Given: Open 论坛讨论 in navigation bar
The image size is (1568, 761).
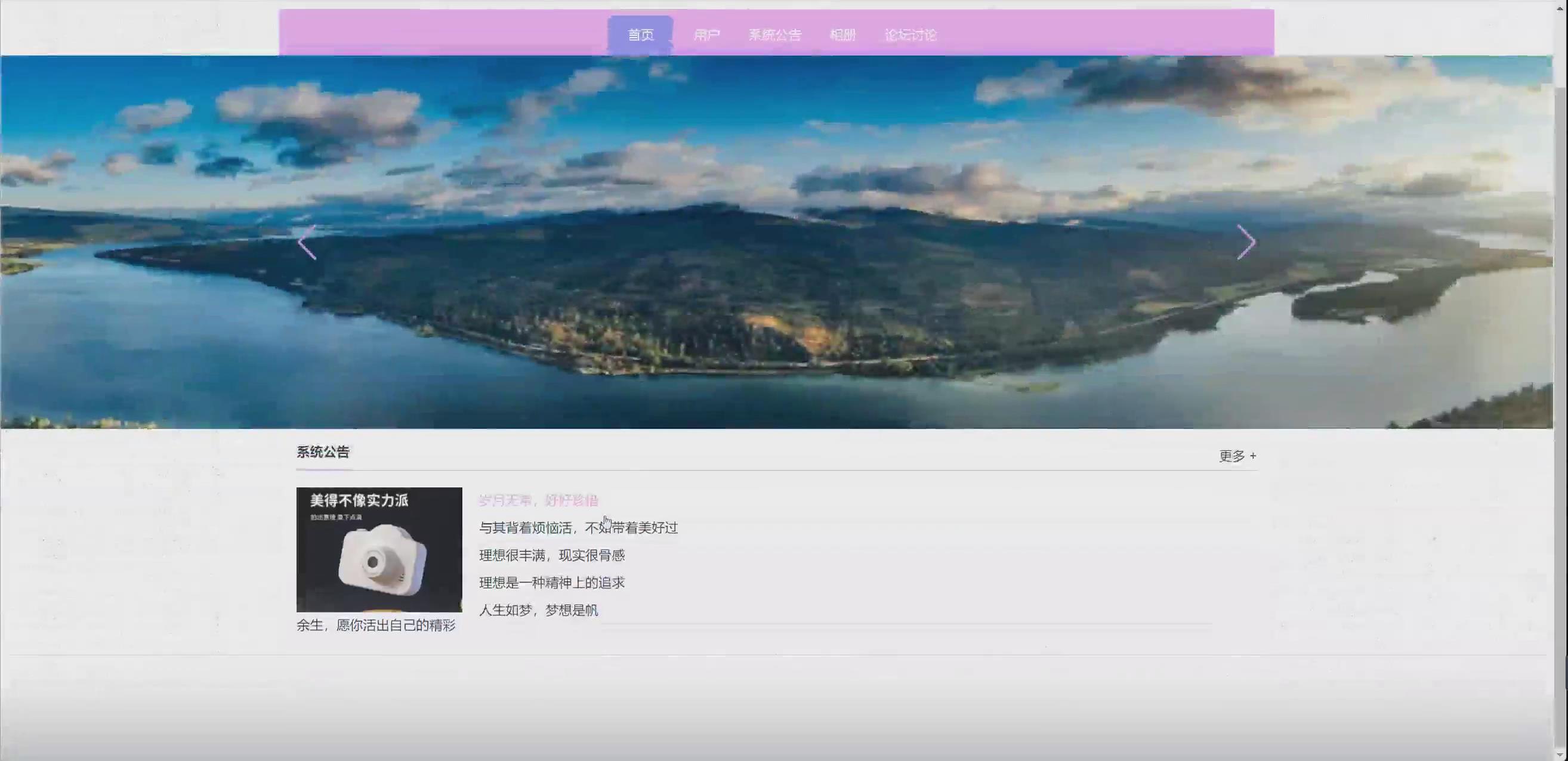Looking at the screenshot, I should [x=910, y=35].
